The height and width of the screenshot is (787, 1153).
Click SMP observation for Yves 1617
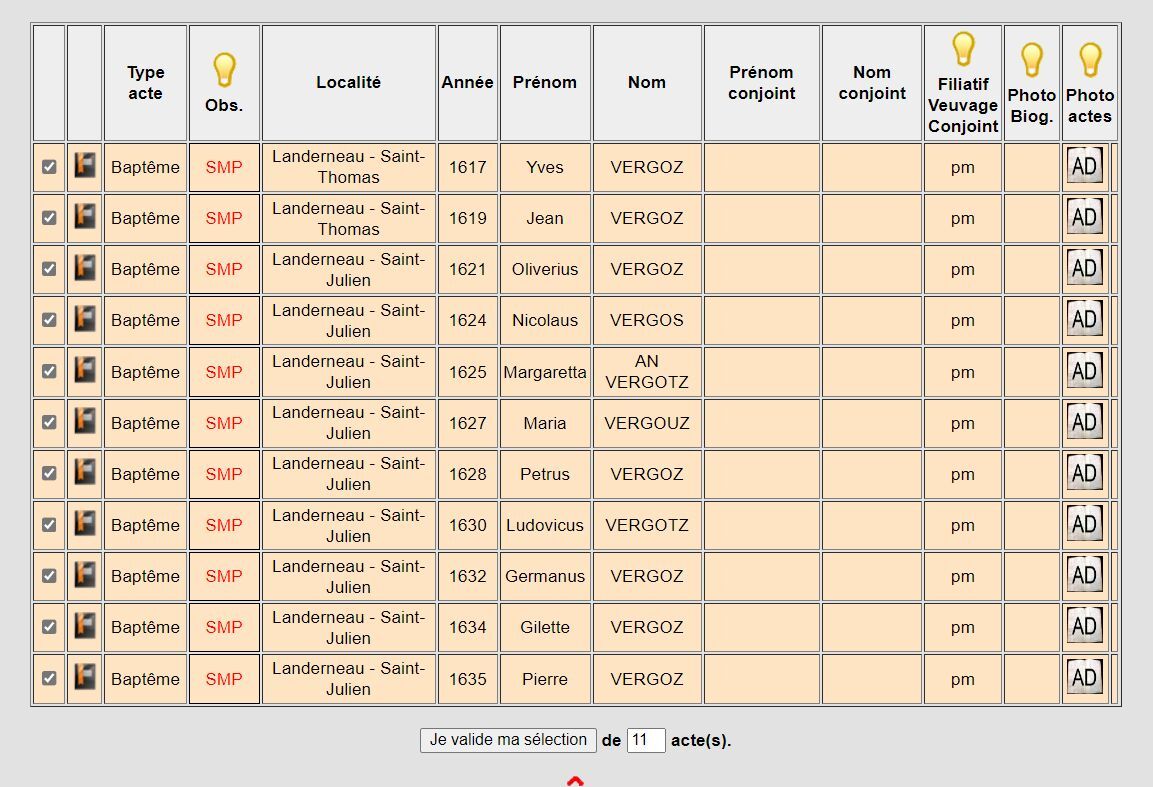(224, 168)
